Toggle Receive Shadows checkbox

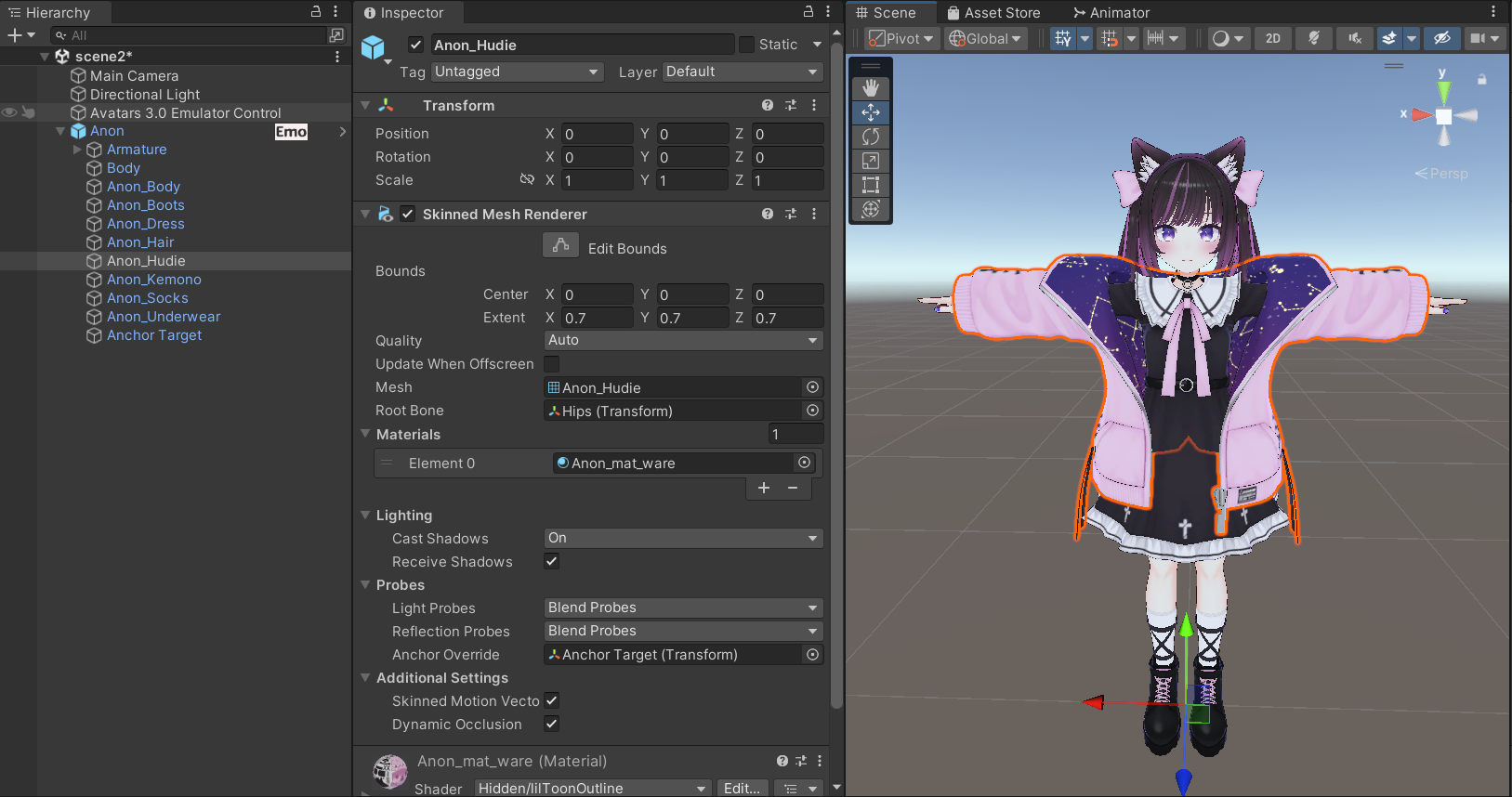(552, 561)
